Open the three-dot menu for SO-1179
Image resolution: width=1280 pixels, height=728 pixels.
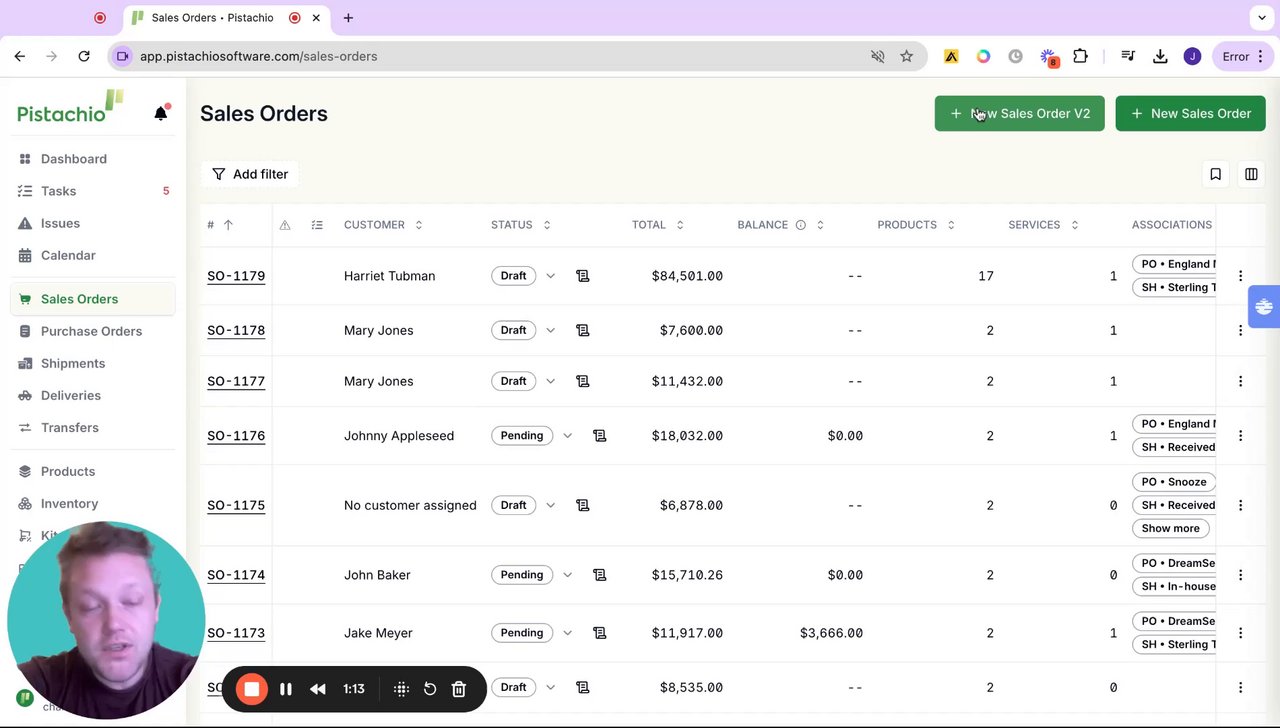click(1240, 276)
